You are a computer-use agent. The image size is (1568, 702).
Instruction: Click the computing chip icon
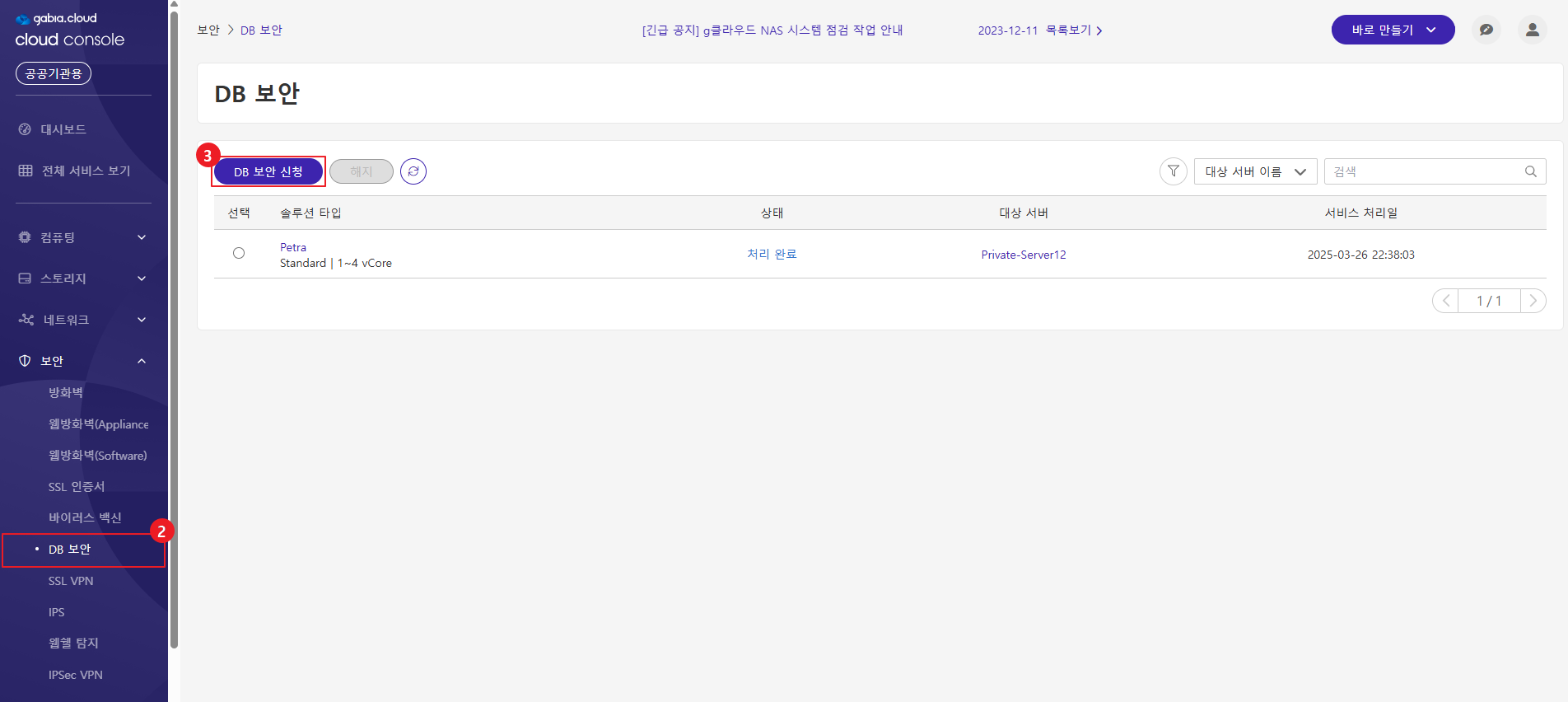(x=25, y=237)
